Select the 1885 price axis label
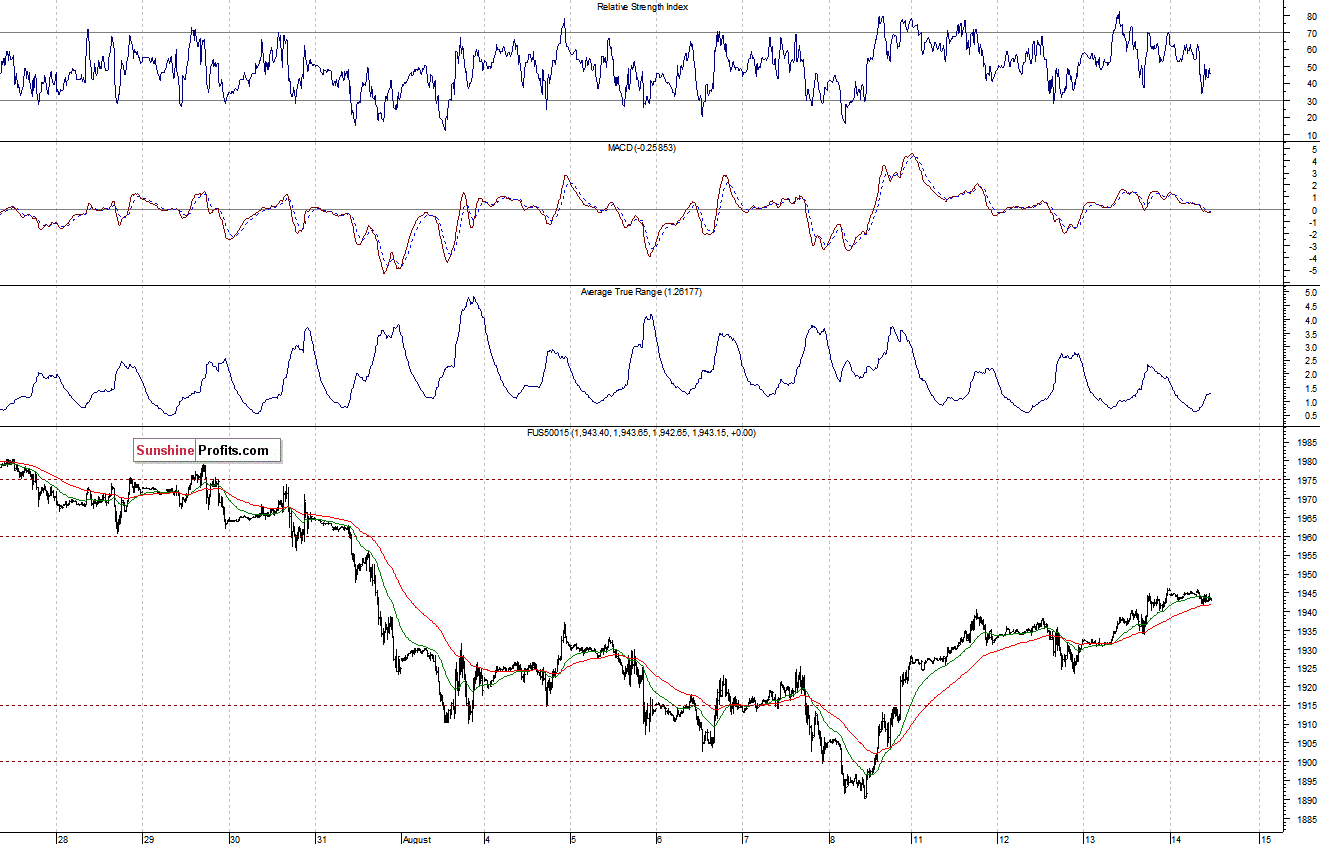1320x844 pixels. coord(1307,820)
